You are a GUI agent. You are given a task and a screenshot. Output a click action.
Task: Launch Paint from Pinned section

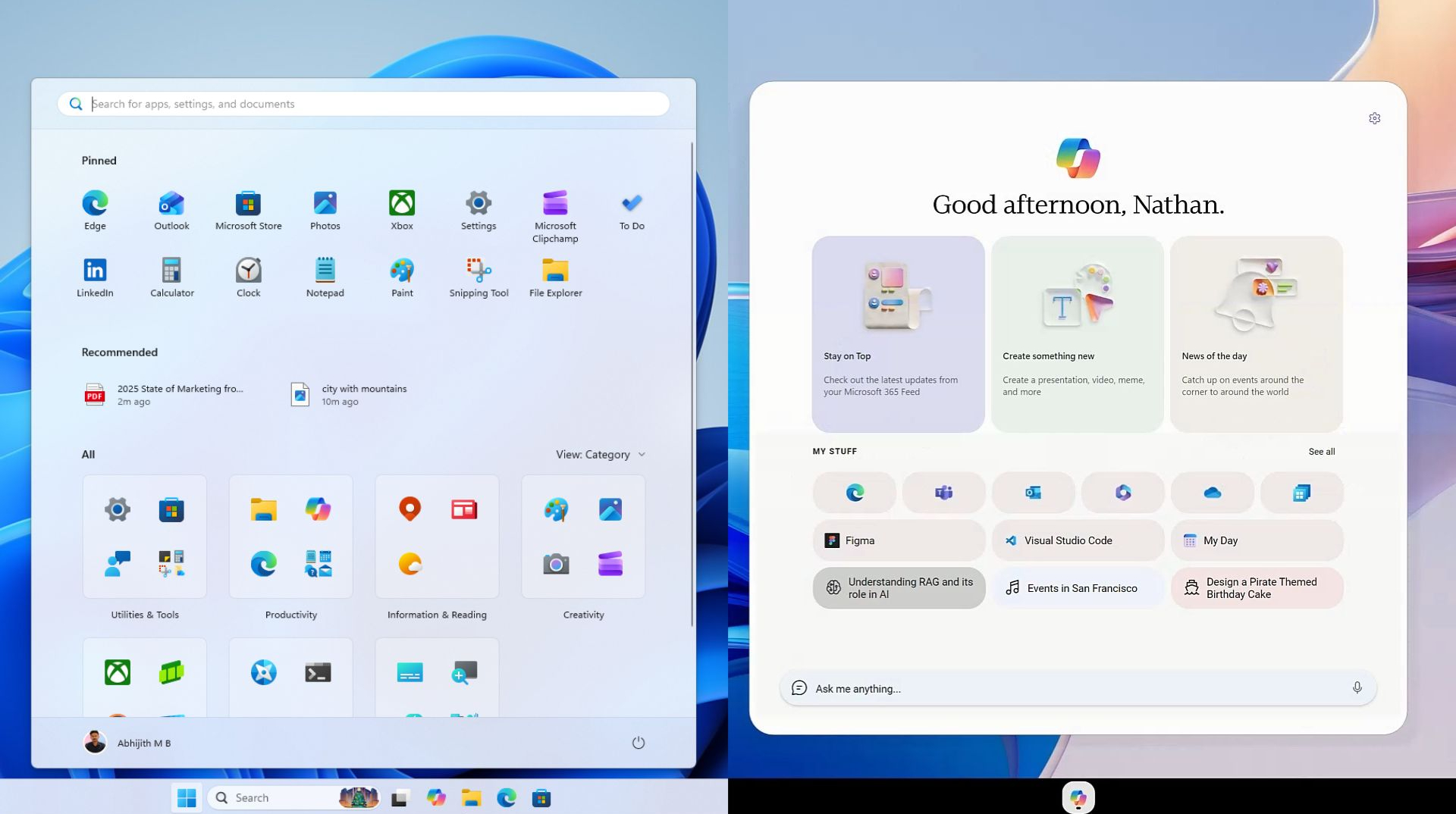click(402, 277)
